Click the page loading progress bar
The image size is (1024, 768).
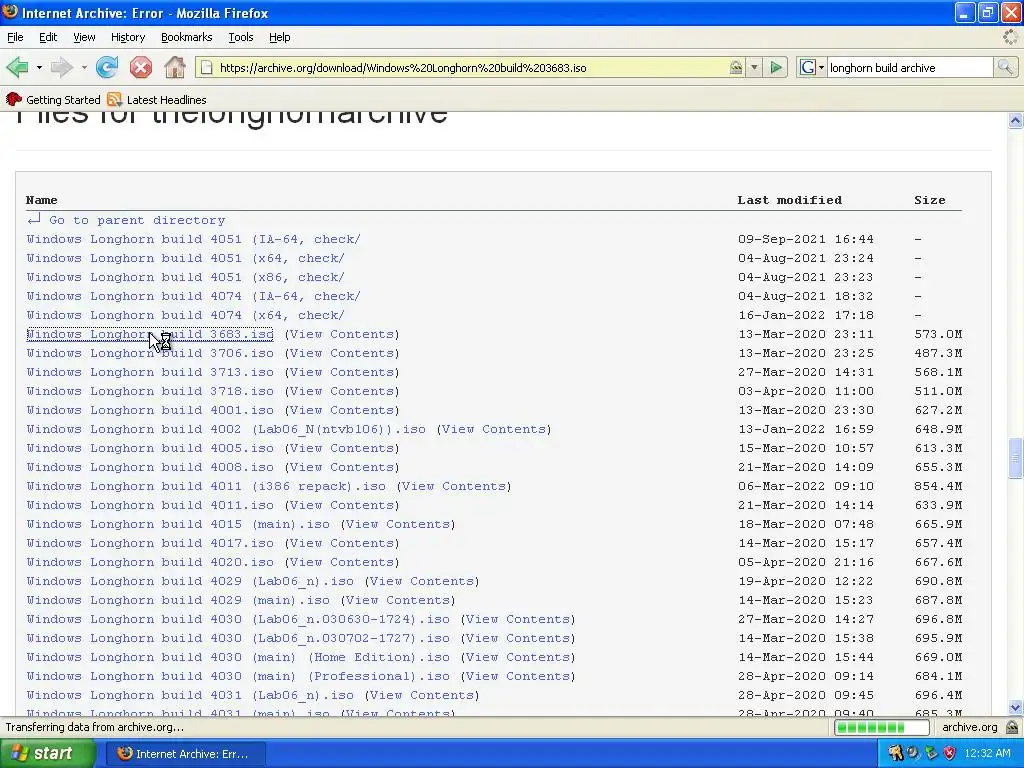pos(882,727)
